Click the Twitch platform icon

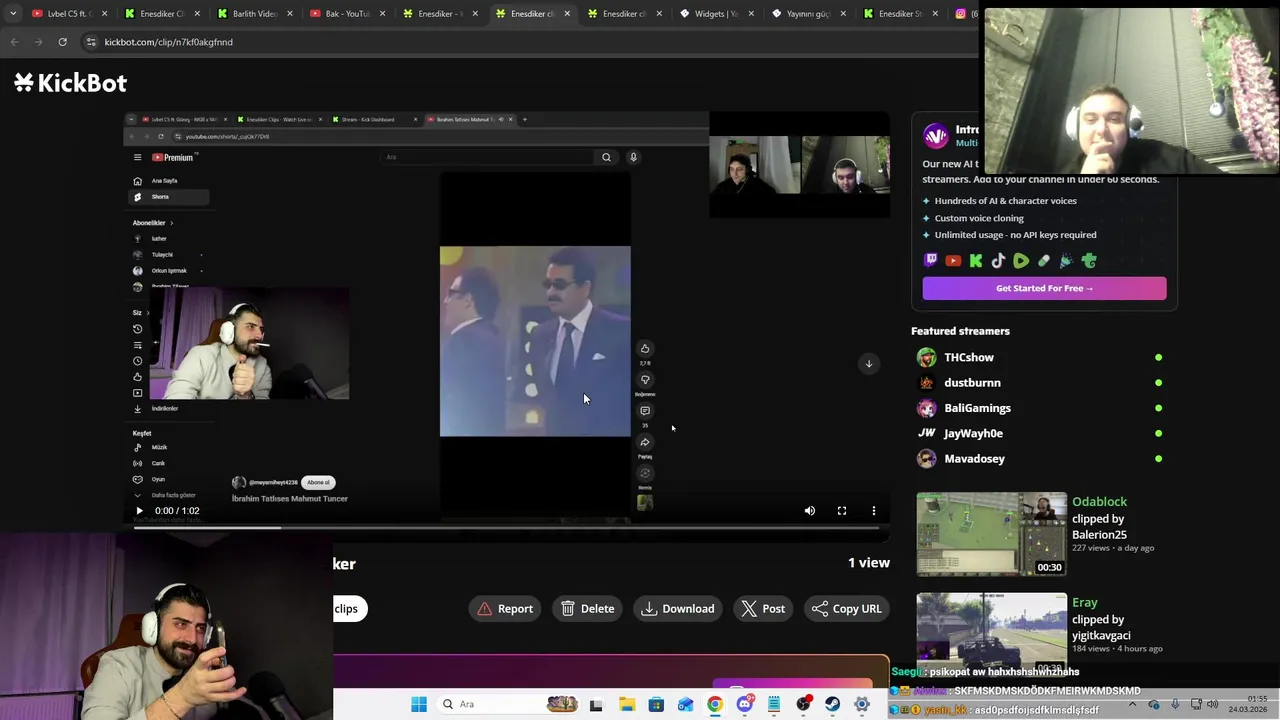pyautogui.click(x=931, y=261)
